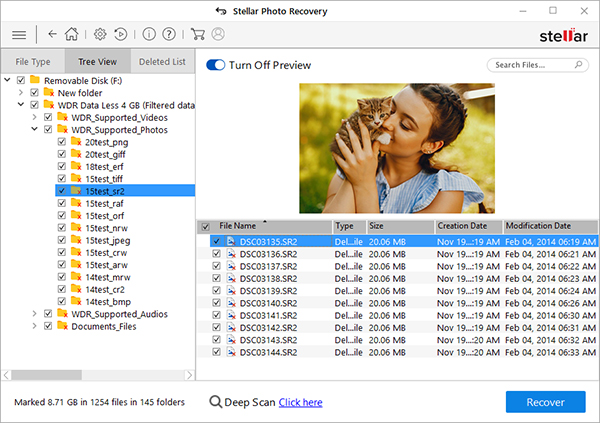
Task: Go to the Home icon
Action: point(71,34)
